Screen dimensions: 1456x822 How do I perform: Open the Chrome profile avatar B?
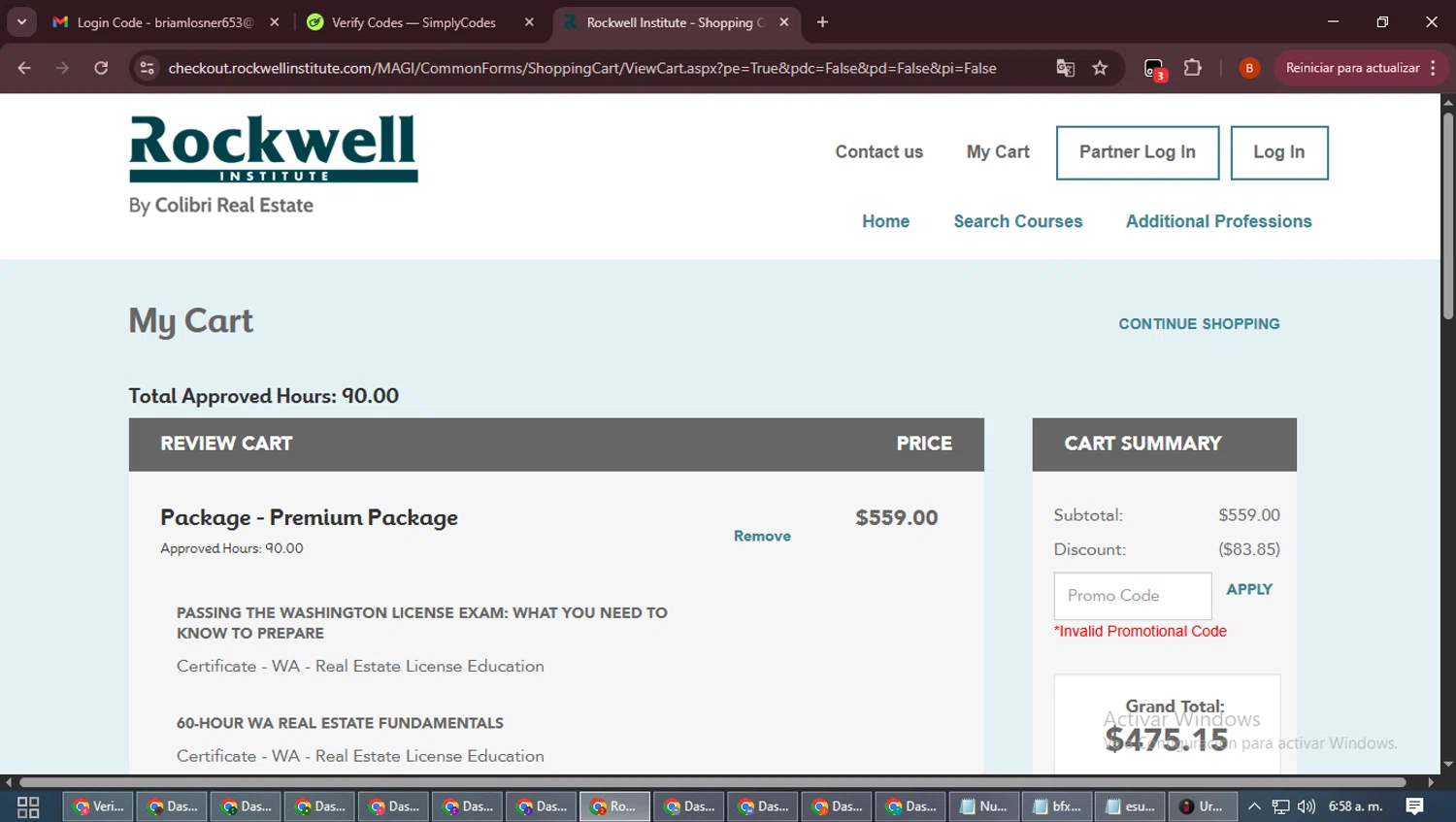[x=1249, y=68]
